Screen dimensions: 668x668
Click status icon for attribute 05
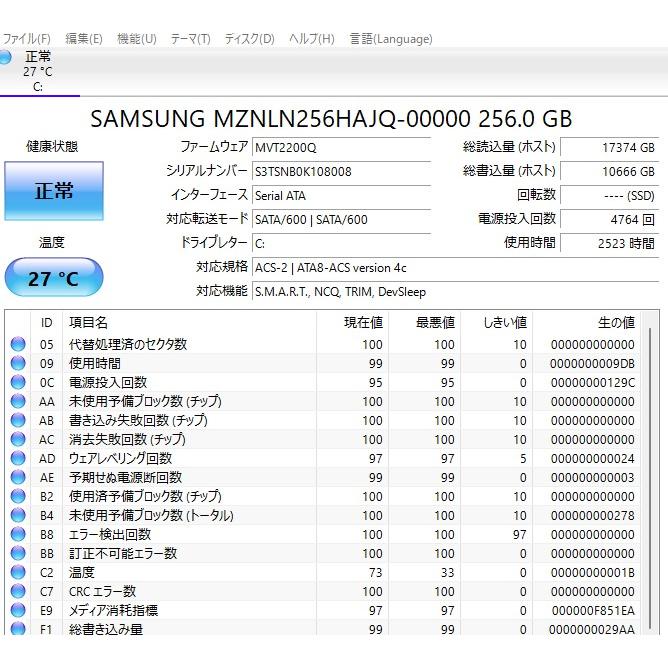point(18,344)
